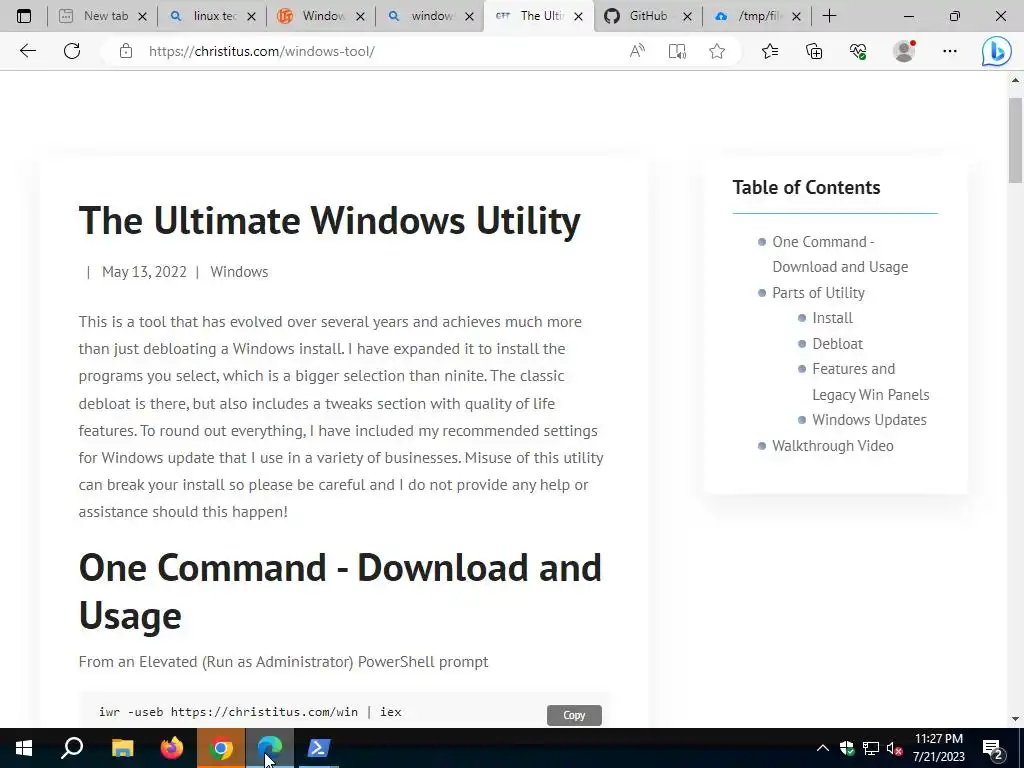Jump to Parts of Utility section

coord(818,293)
